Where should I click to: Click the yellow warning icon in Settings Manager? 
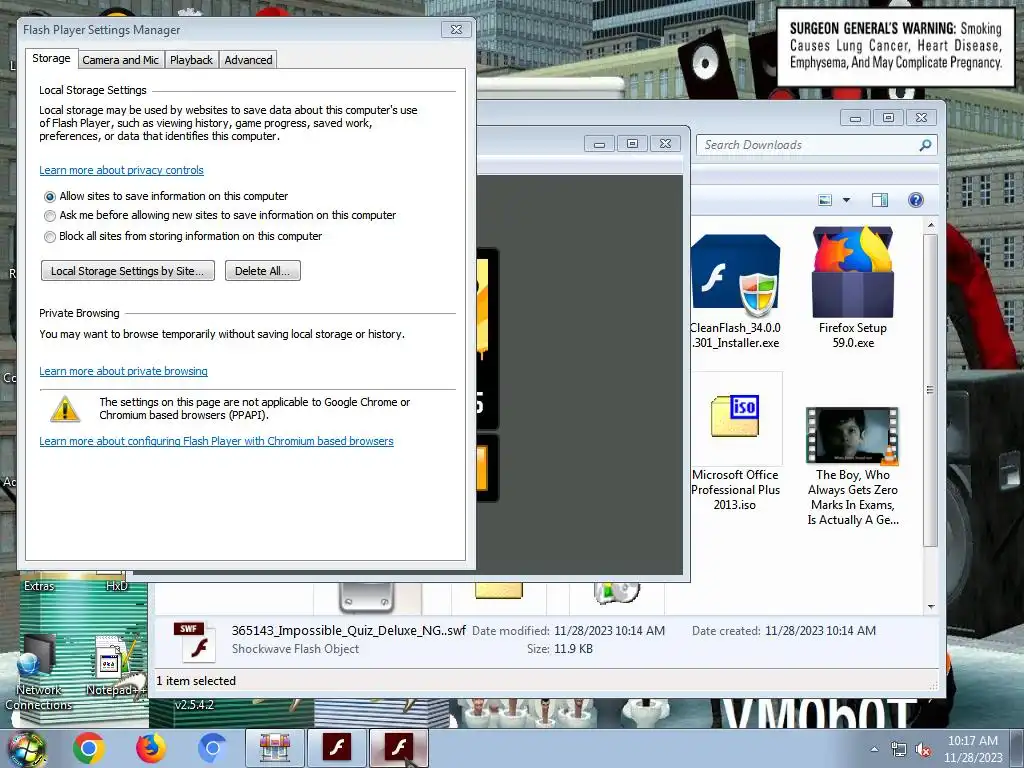(65, 409)
